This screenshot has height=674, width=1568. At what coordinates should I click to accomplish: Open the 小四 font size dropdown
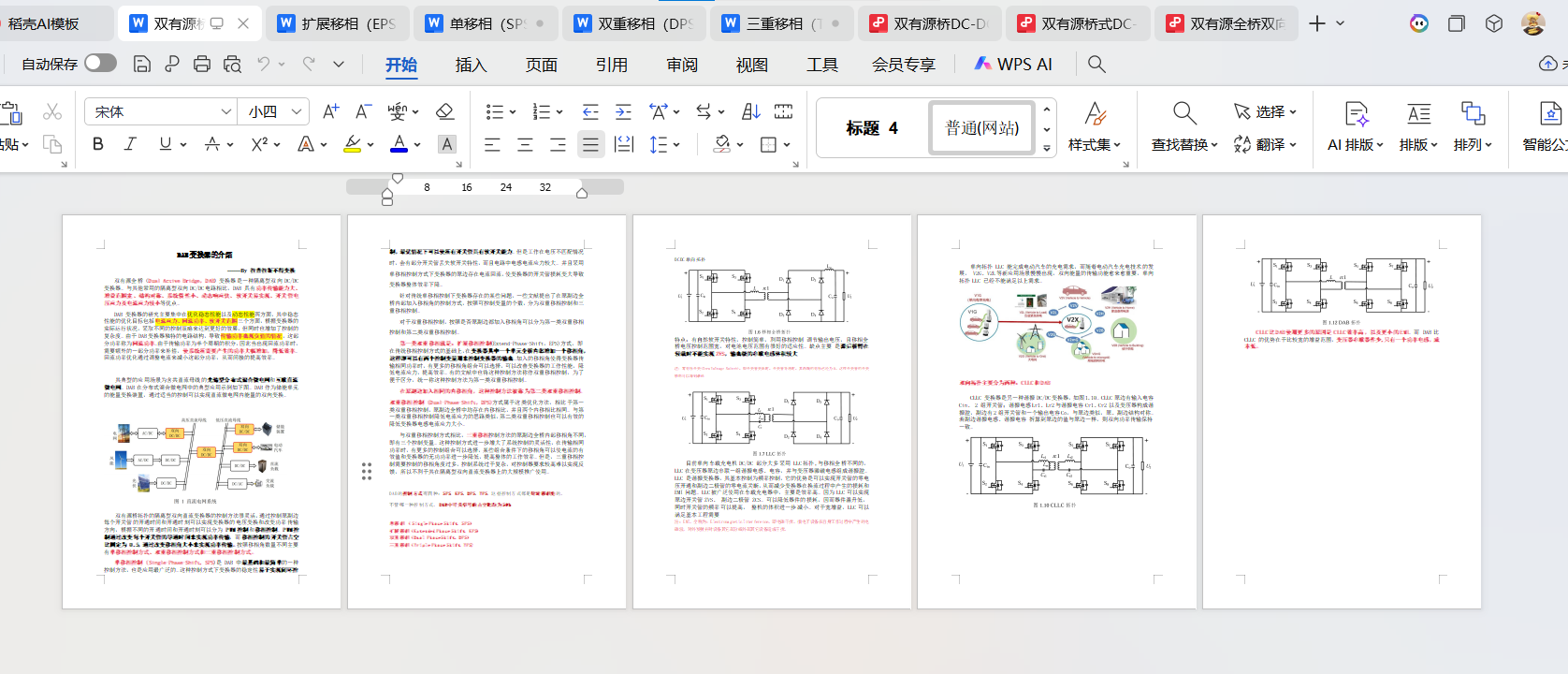tap(297, 112)
